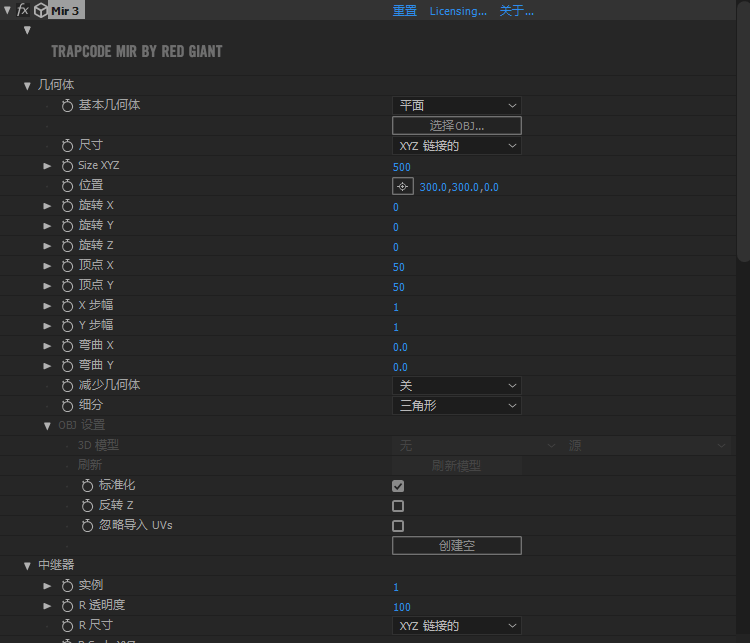Toggle stopwatch for 顶点 Y
This screenshot has height=643, width=750.
[x=67, y=286]
